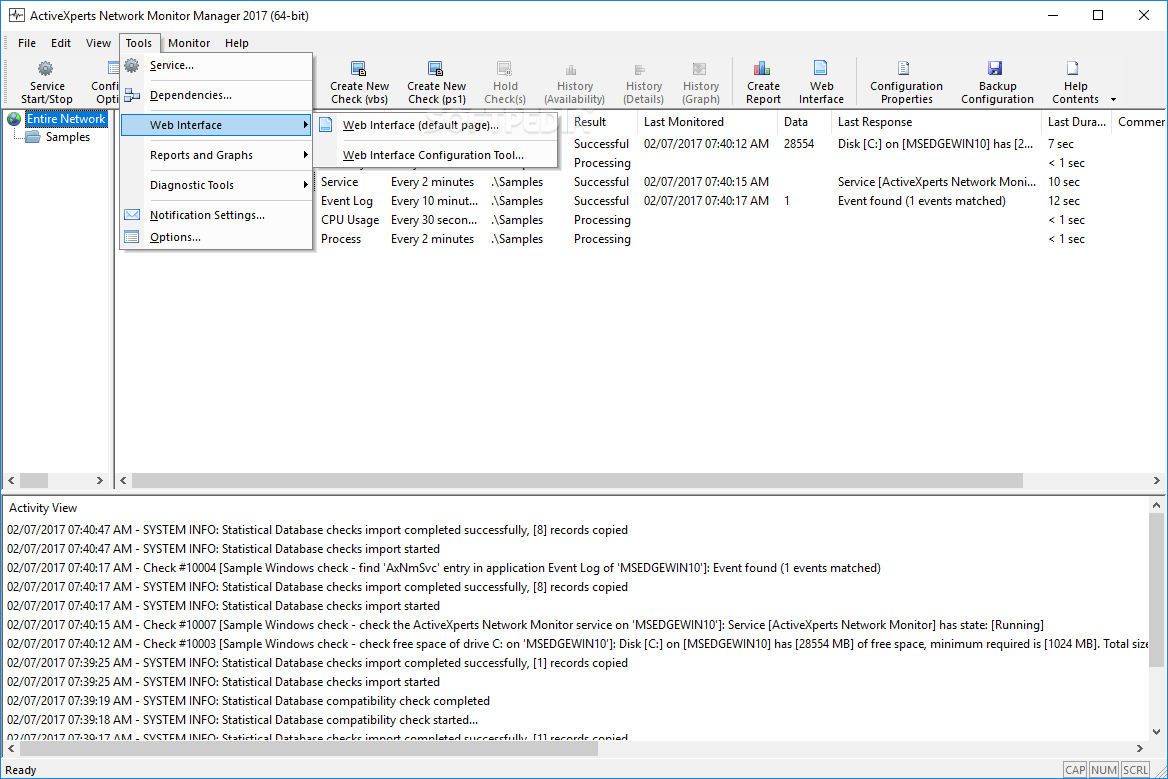
Task: Open Notification Settings... menu item
Action: click(x=216, y=214)
